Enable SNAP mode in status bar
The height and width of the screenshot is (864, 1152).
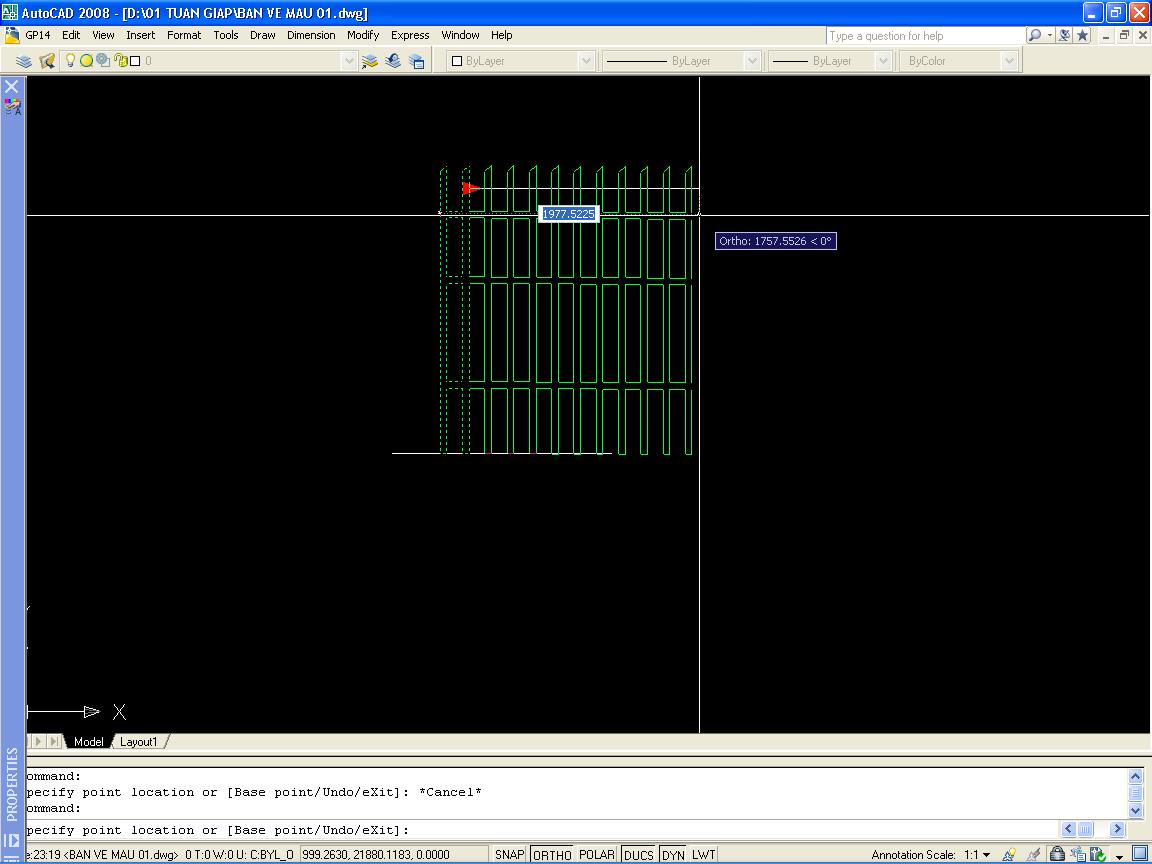[509, 854]
